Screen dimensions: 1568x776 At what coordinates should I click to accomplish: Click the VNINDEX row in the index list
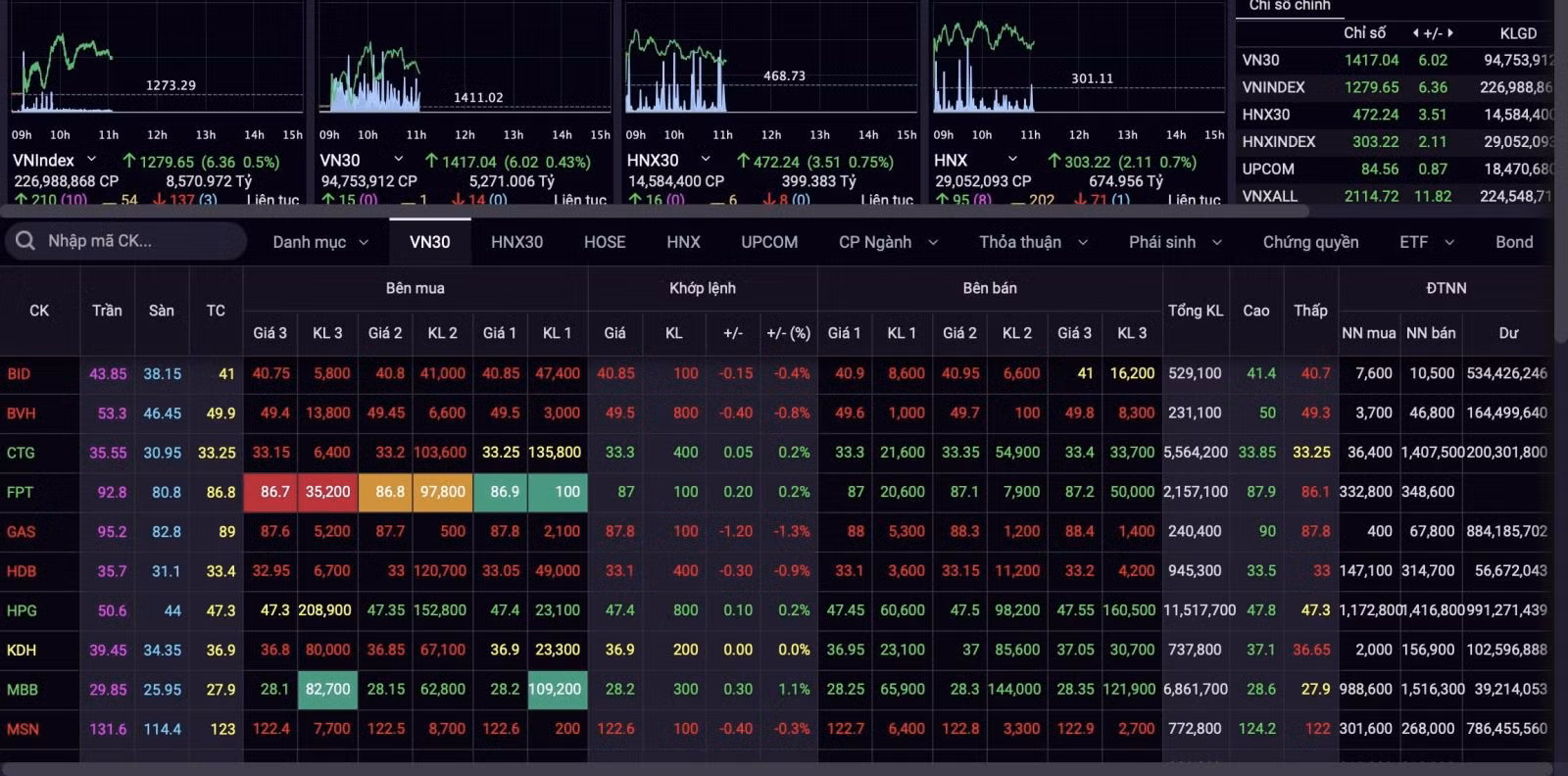1395,87
